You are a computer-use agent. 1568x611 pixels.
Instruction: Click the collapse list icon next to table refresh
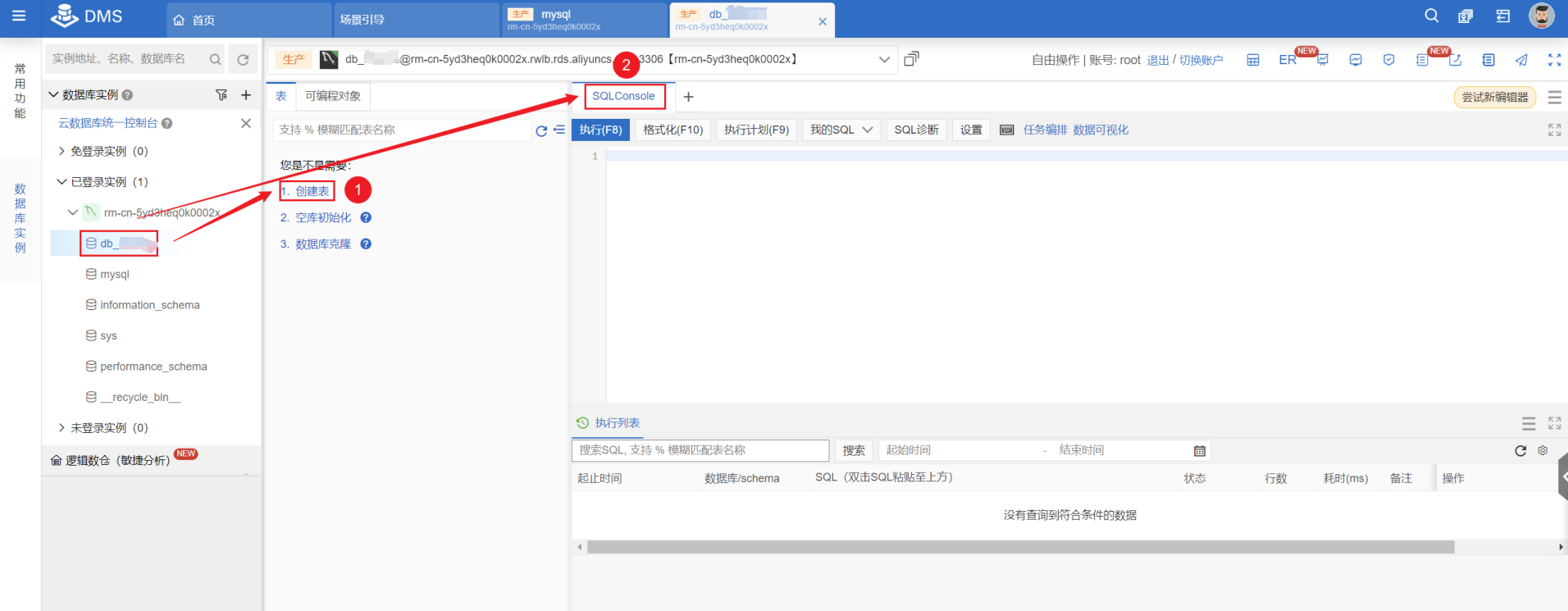(x=559, y=130)
